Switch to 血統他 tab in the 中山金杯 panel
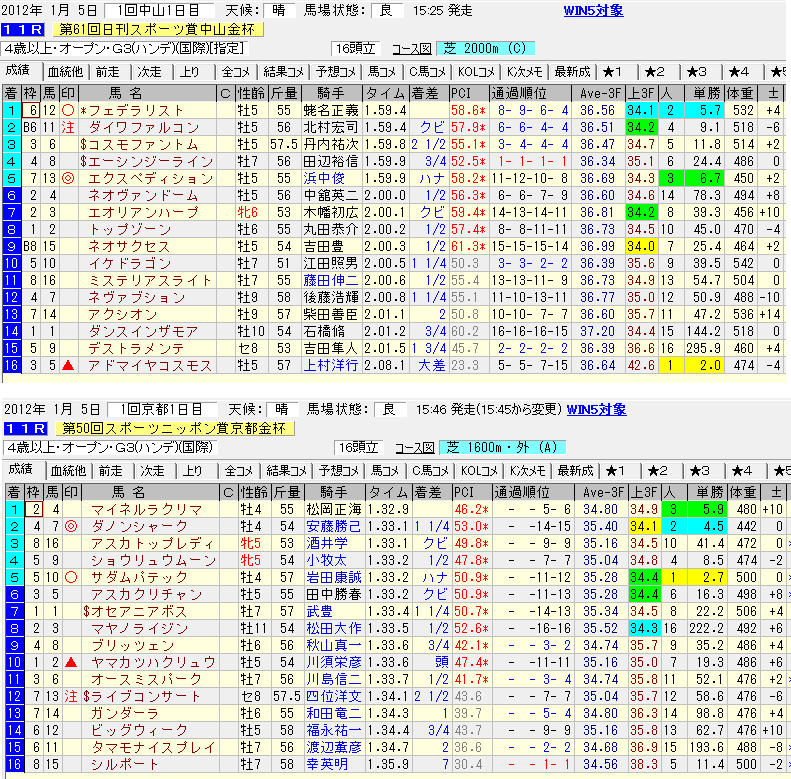Image resolution: width=791 pixels, height=779 pixels. [x=65, y=72]
